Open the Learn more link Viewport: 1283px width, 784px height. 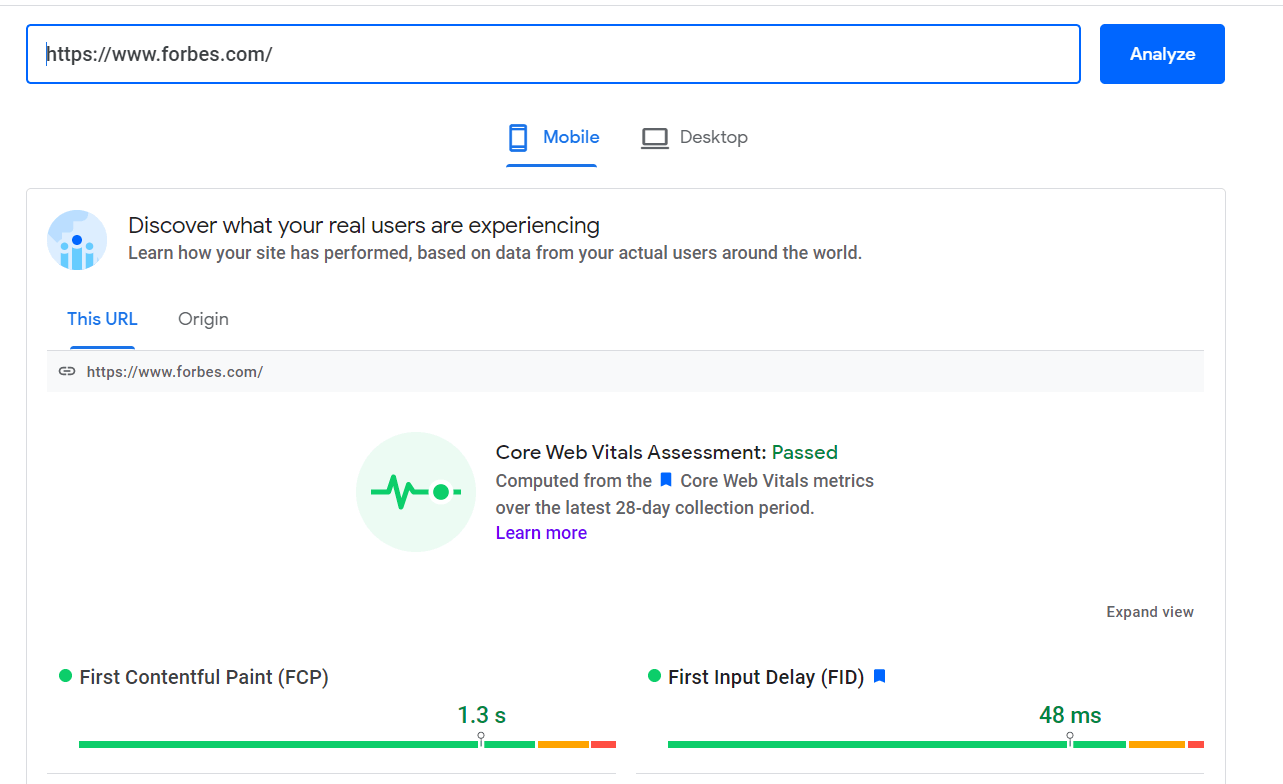(541, 533)
